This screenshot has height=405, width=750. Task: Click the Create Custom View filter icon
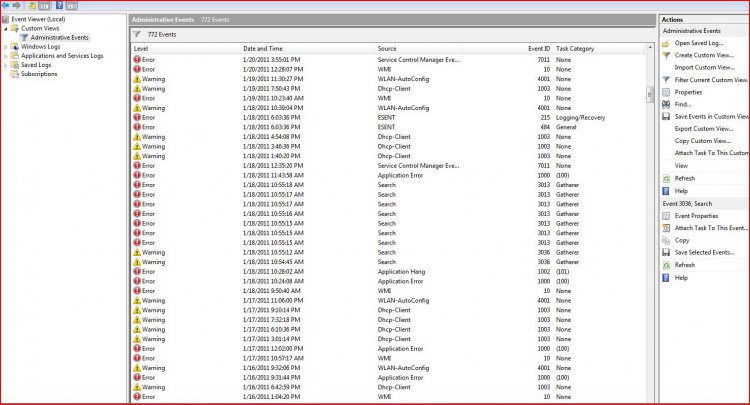(x=666, y=55)
